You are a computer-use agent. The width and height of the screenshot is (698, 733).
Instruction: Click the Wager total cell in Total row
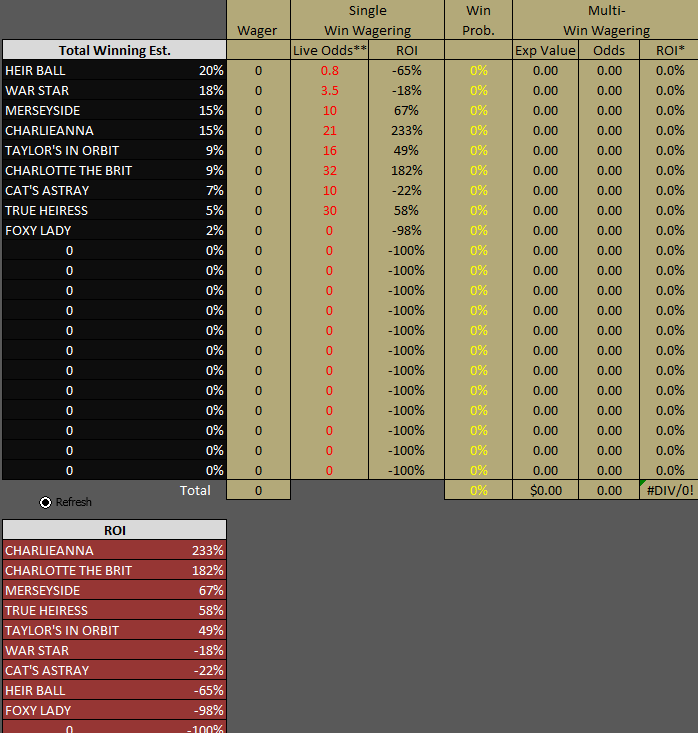click(258, 490)
